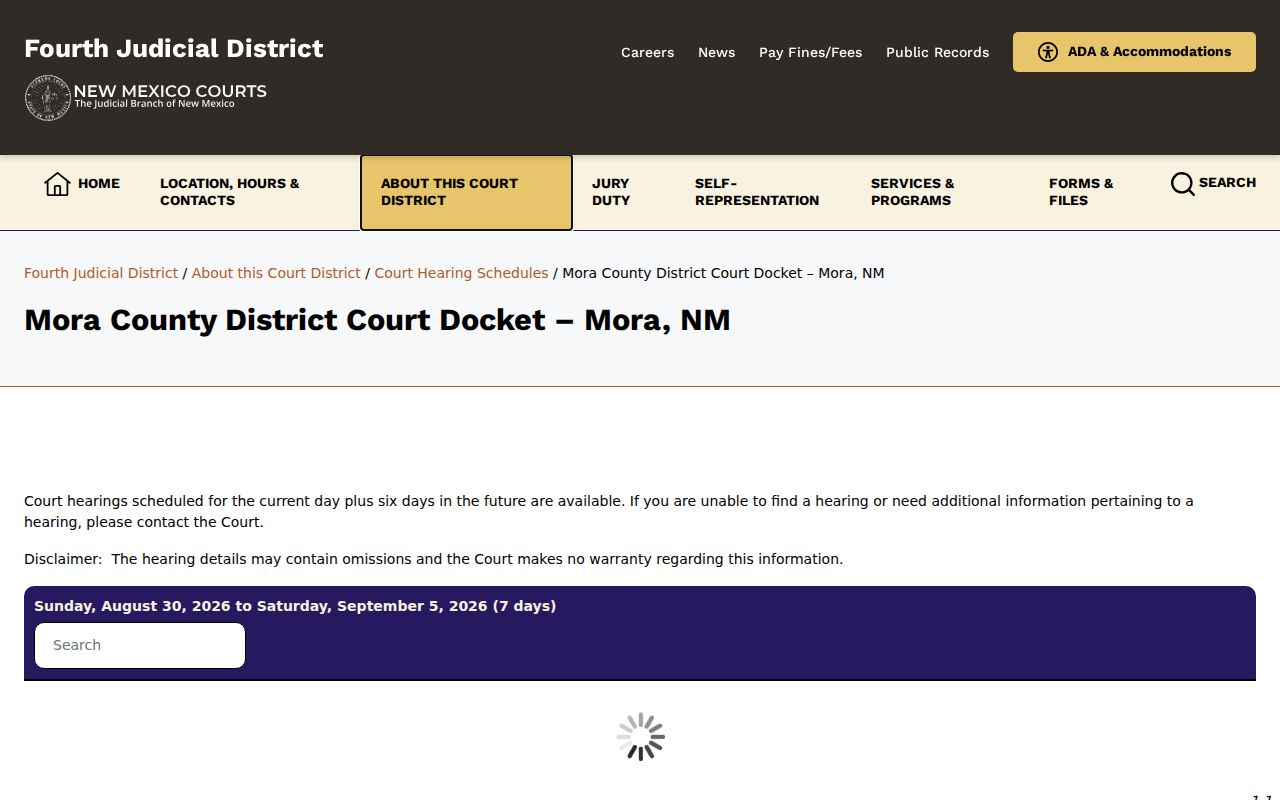
Task: Click the docket date range text
Action: pyautogui.click(x=295, y=606)
